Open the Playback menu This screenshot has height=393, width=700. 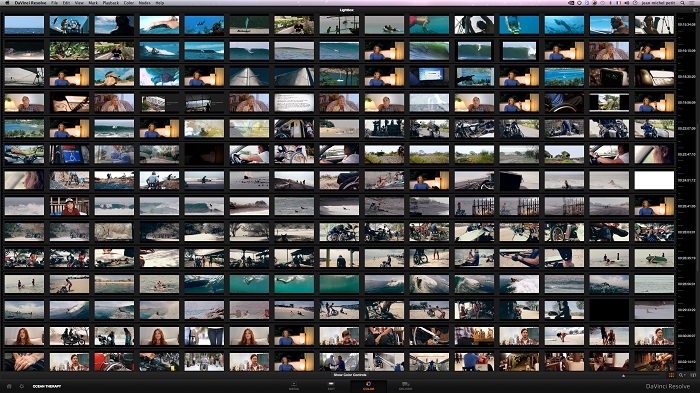coord(111,3)
